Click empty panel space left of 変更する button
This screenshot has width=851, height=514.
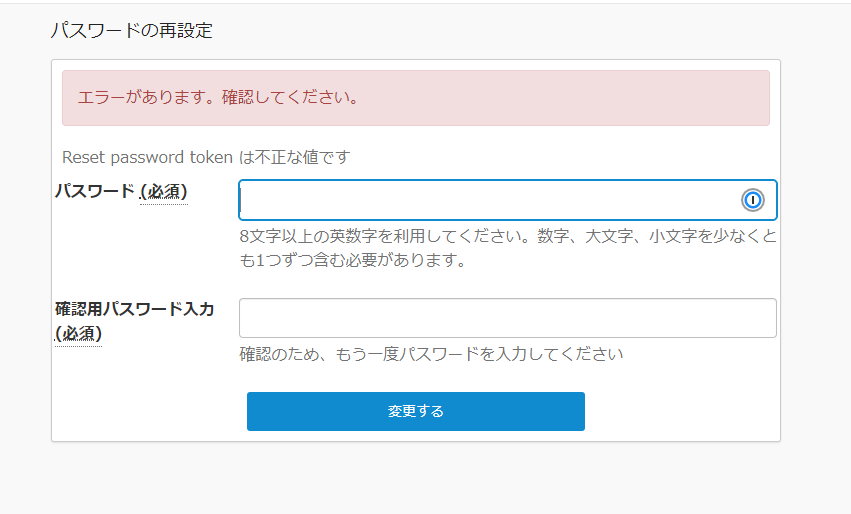[x=150, y=411]
